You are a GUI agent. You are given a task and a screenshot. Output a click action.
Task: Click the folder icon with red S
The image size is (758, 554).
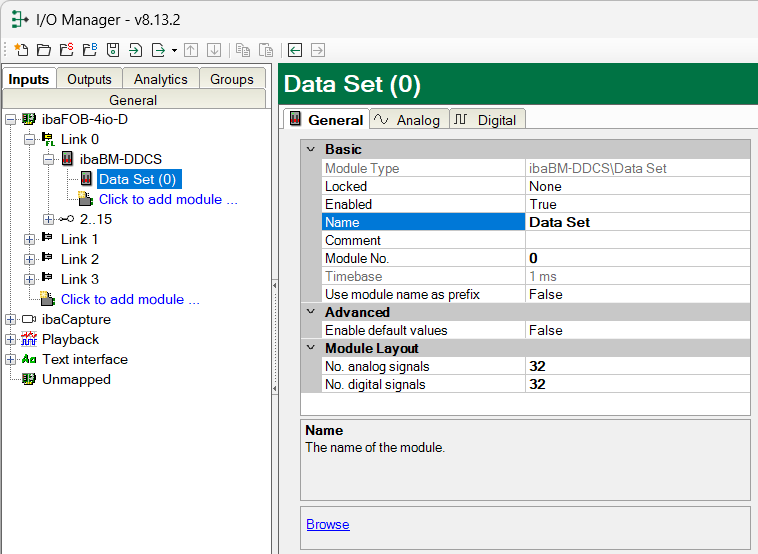coord(66,50)
